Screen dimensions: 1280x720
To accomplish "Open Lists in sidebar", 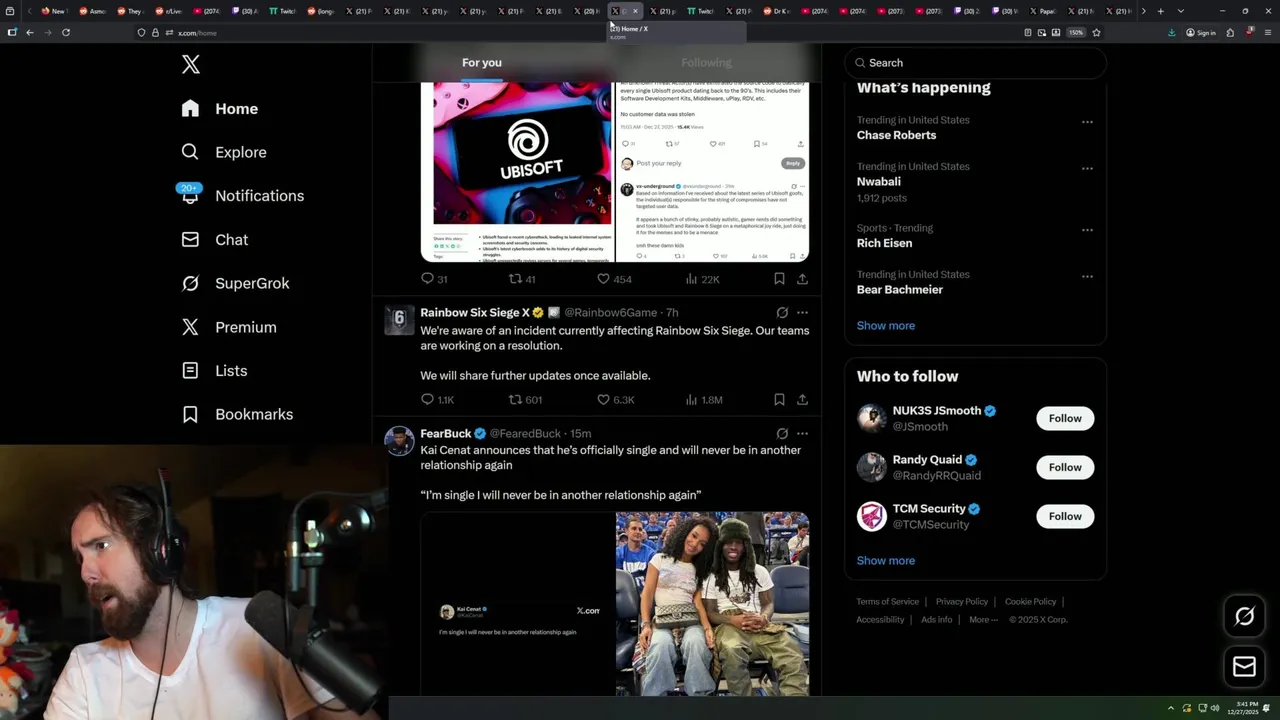I will [x=214, y=371].
